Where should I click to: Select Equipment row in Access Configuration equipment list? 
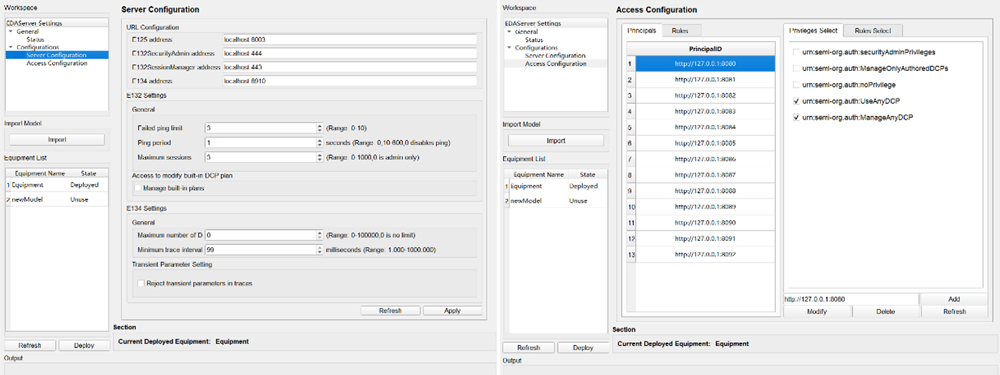pyautogui.click(x=555, y=186)
